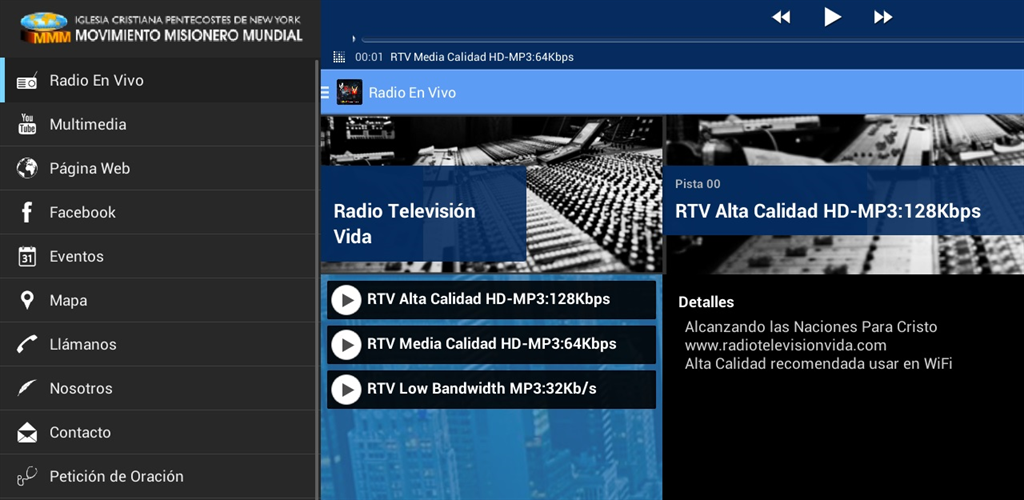The width and height of the screenshot is (1024, 500).
Task: Click 'Alta Calidad recomendada usar en WiFi' text
Action: (818, 364)
